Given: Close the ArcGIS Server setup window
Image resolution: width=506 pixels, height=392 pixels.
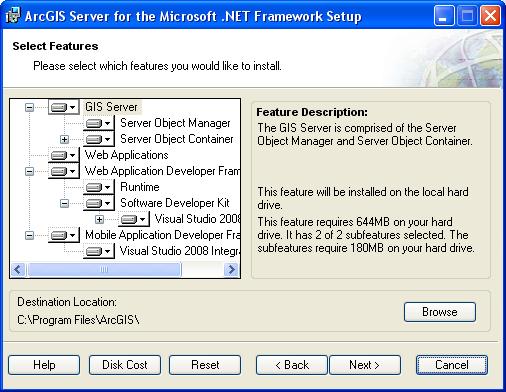Looking at the screenshot, I should (x=490, y=16).
